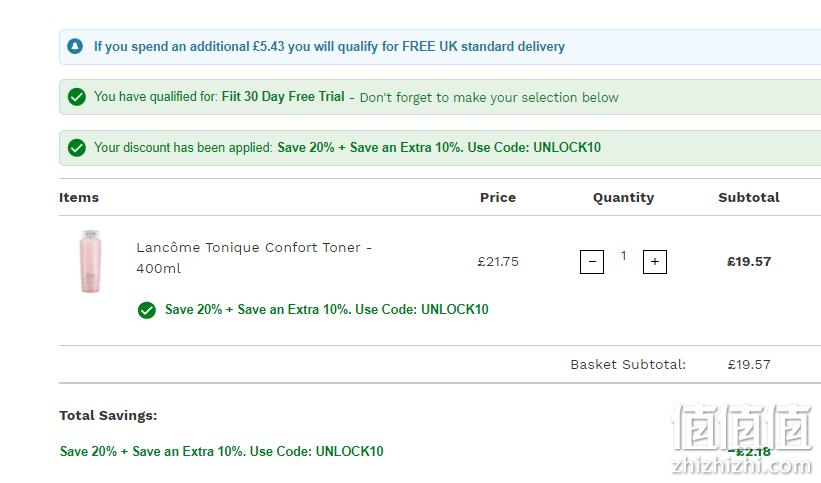Click the Basket Subtotal amount £19.57
Screen dimensions: 821x483
coord(749,365)
